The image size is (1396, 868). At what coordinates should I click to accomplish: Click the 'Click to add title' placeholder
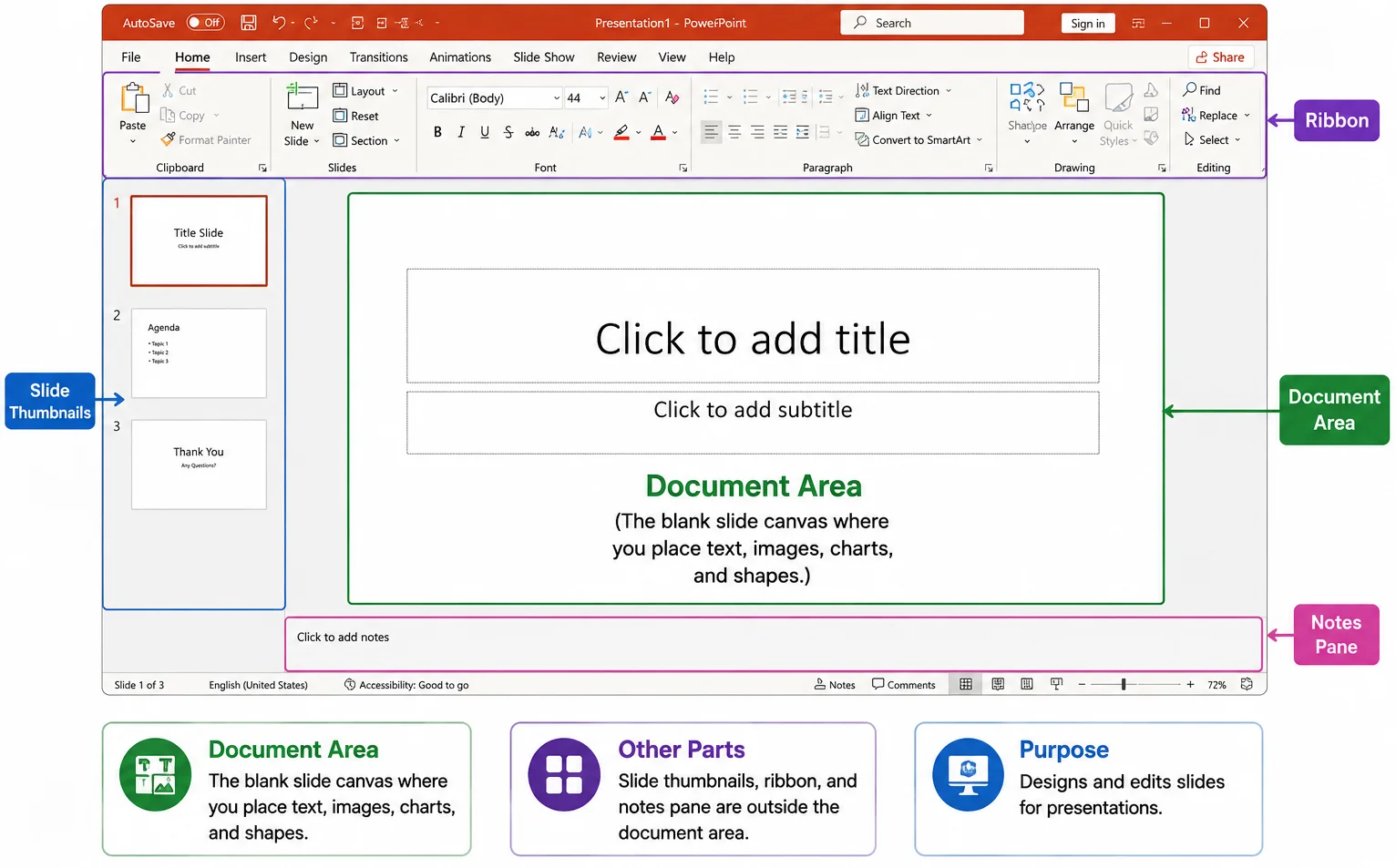click(x=753, y=326)
